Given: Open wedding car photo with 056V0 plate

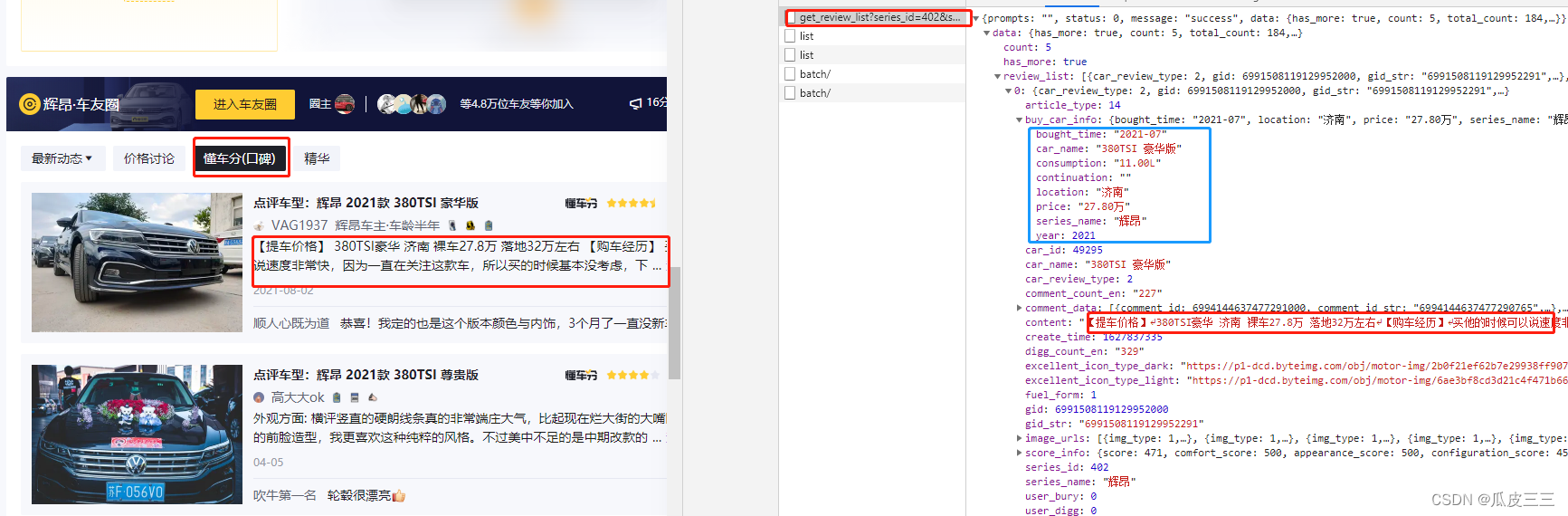Looking at the screenshot, I should [137, 435].
